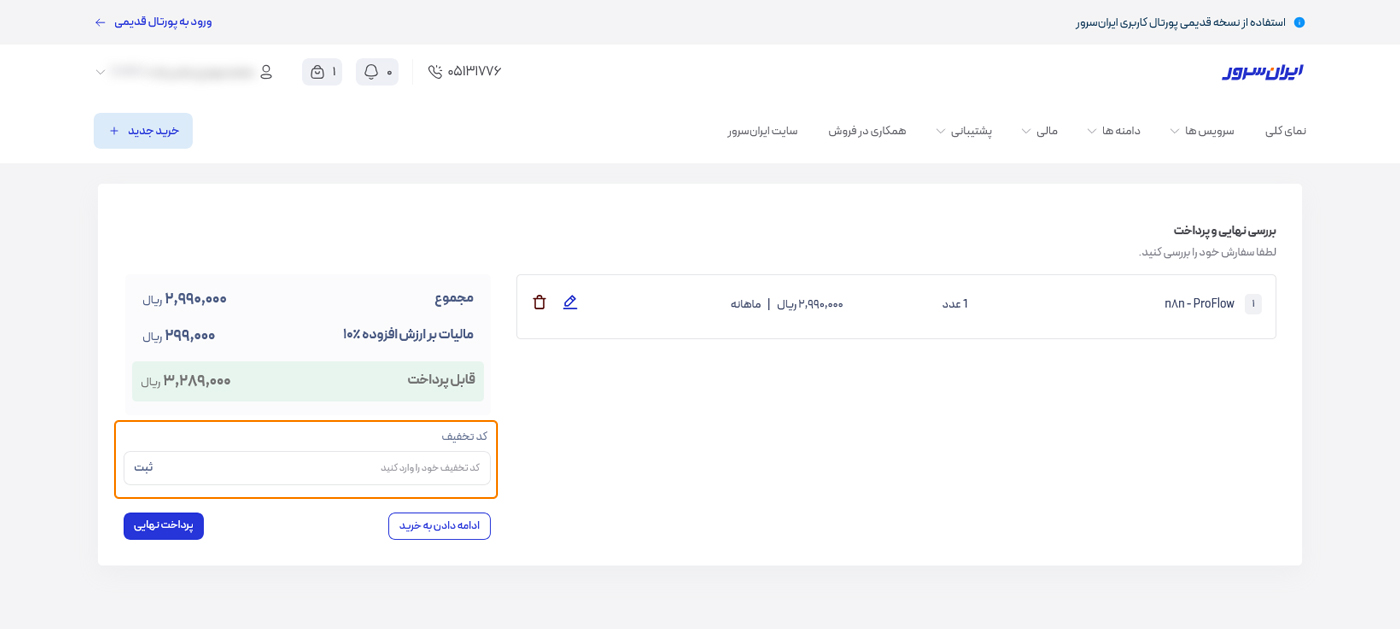Expand the سرویس ها menu
Screen dimensions: 1400x629
1201,131
